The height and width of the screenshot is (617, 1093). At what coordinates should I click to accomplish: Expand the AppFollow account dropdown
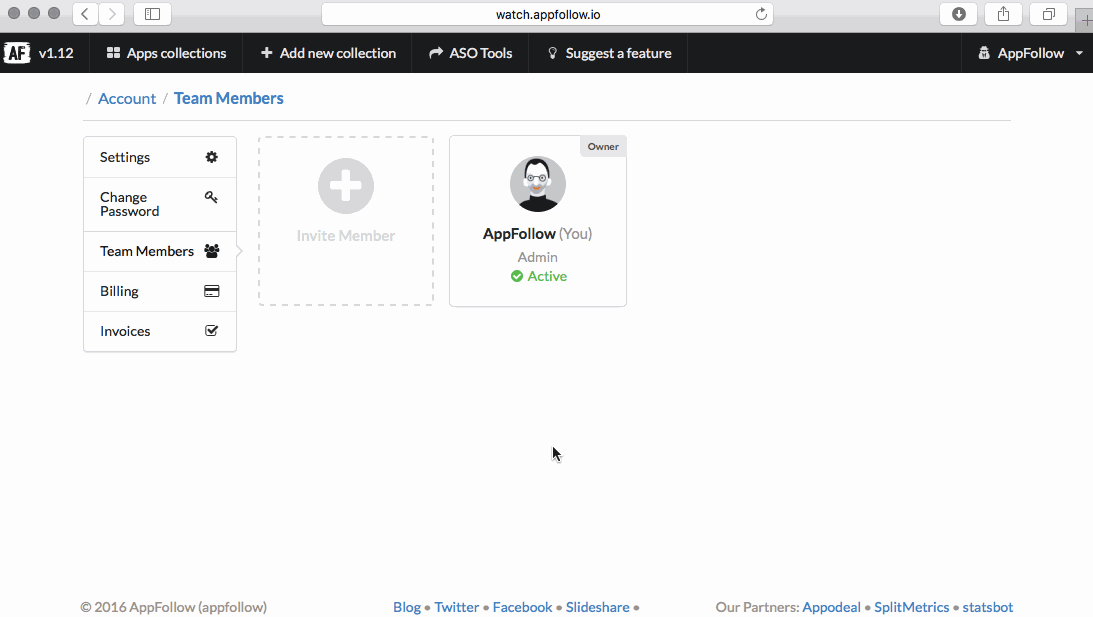(1030, 53)
